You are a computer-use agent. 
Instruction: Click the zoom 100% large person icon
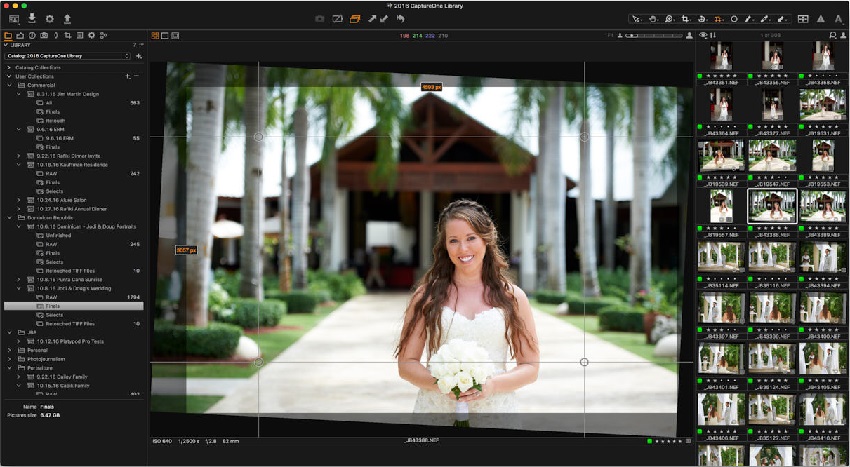point(689,36)
